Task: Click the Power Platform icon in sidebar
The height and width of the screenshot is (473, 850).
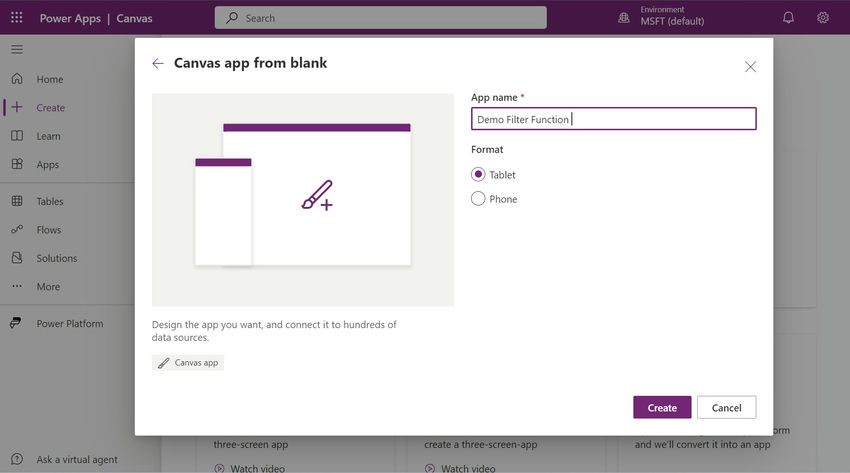Action: tap(16, 323)
